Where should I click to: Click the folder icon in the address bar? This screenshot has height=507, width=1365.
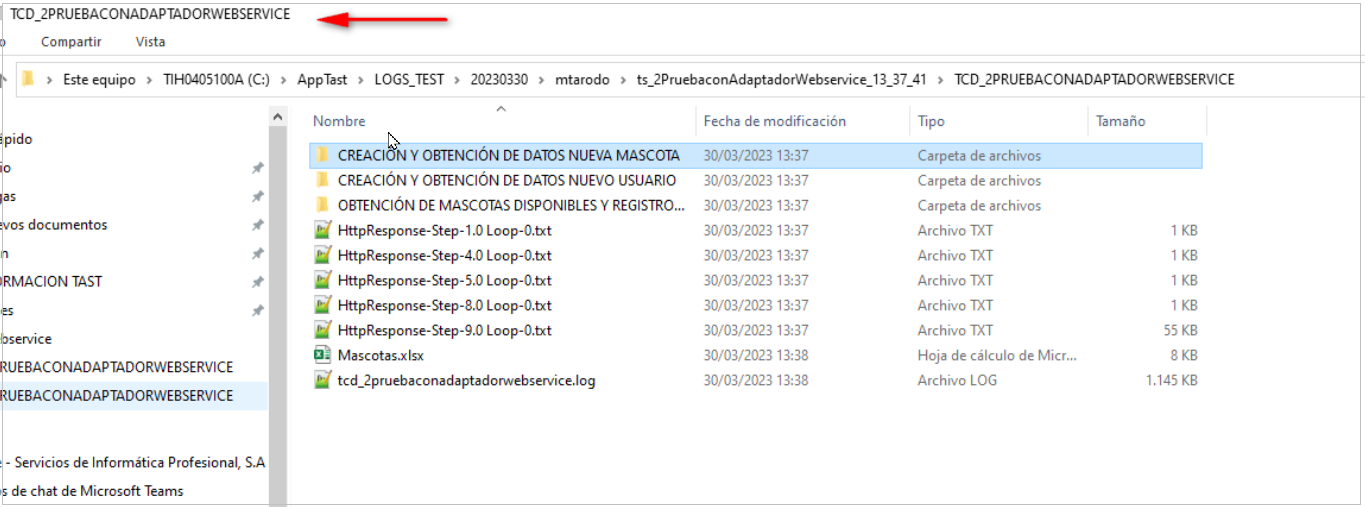[x=28, y=80]
